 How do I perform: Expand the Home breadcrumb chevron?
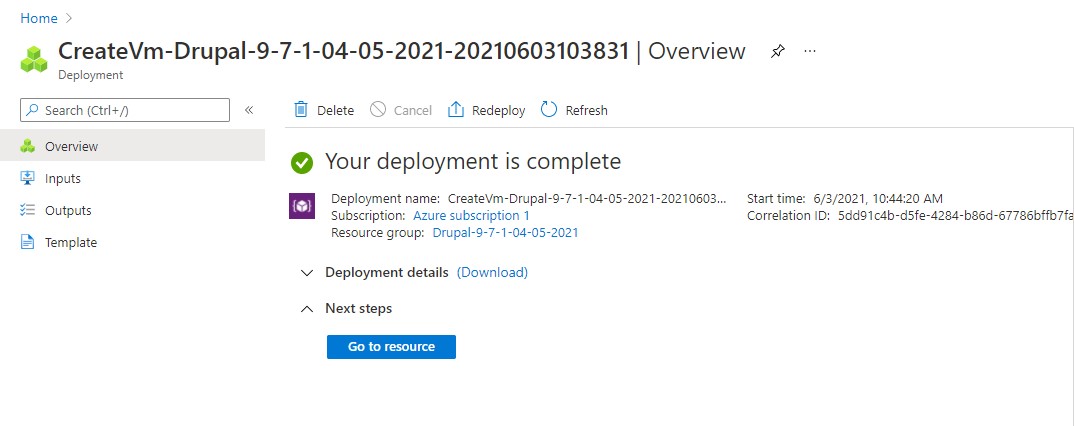click(69, 18)
